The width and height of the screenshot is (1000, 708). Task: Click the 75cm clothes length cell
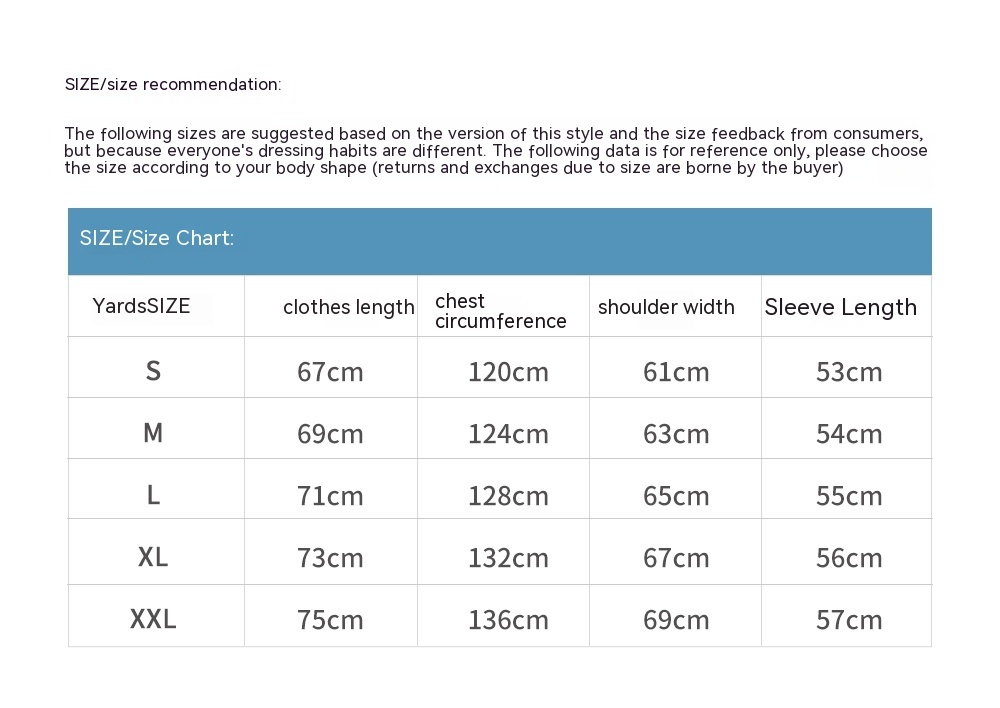[x=330, y=620]
